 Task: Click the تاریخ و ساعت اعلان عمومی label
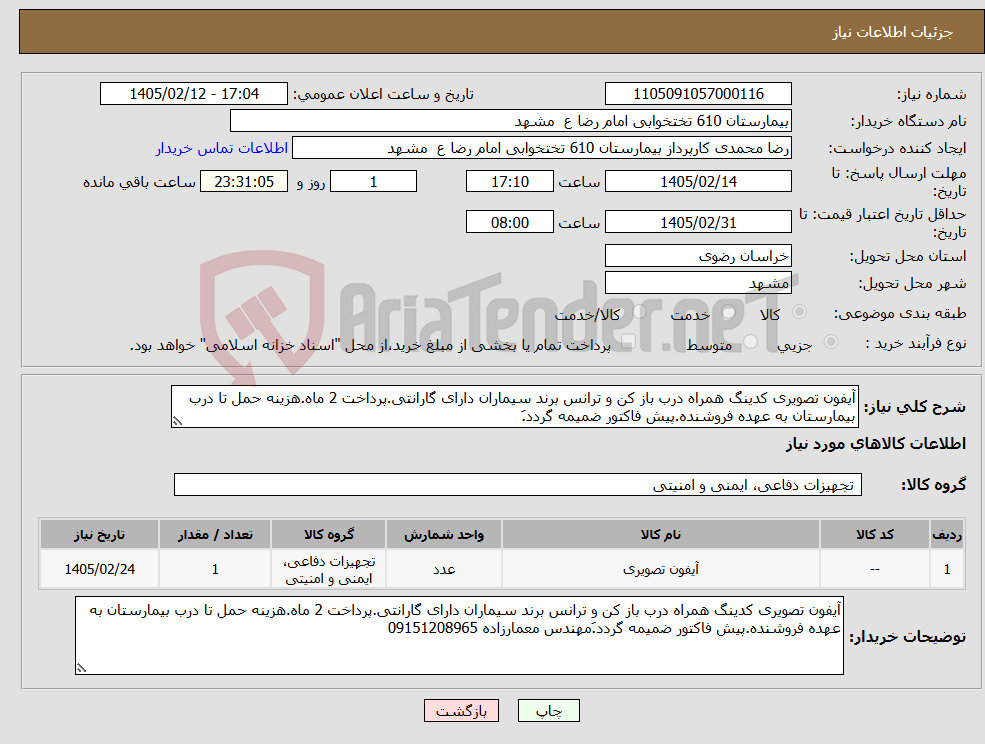pos(383,94)
